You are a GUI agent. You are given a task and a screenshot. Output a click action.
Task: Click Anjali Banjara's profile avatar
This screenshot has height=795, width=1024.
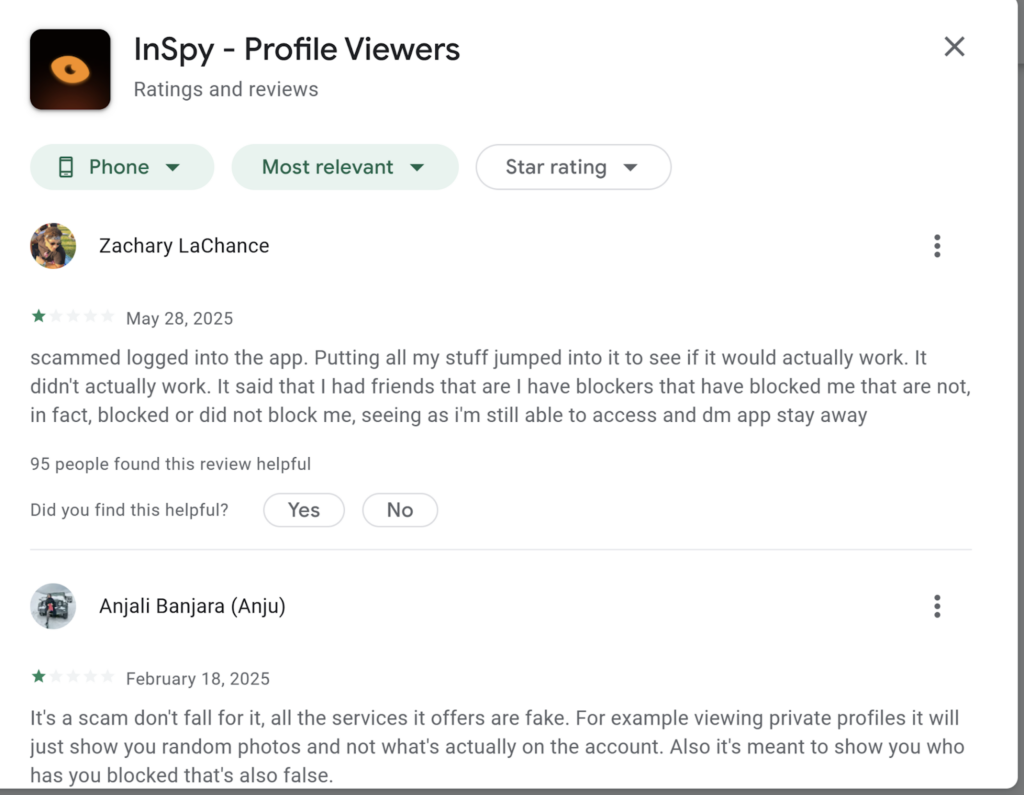[x=53, y=606]
